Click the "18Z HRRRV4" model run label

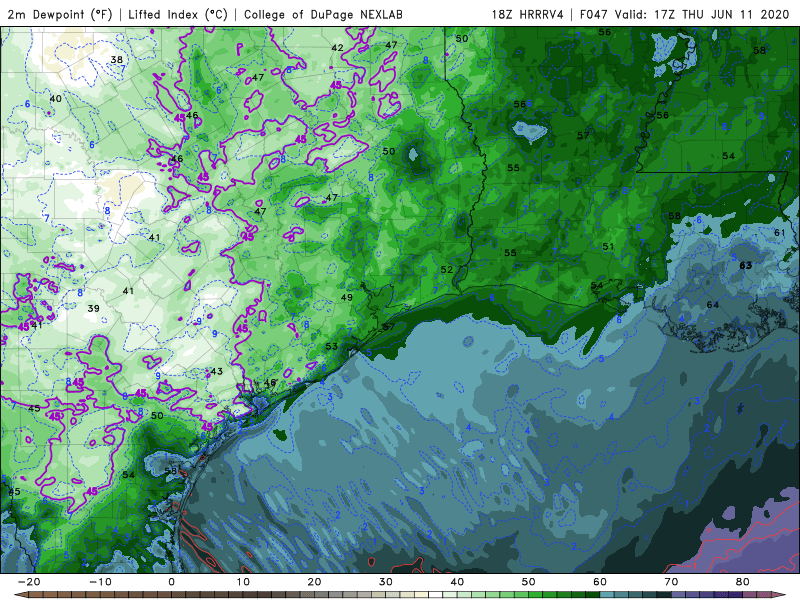tap(527, 14)
